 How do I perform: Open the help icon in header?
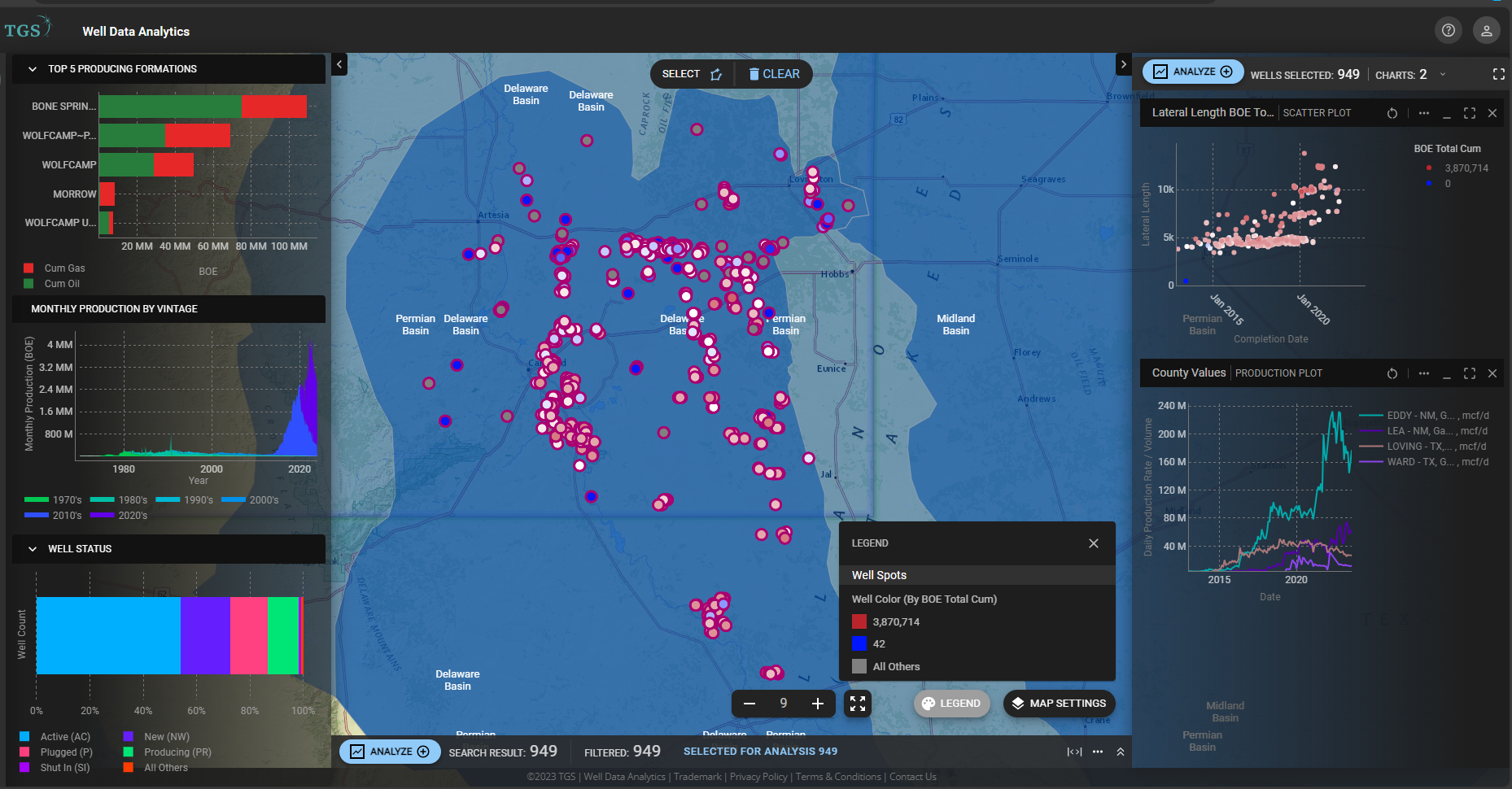[x=1448, y=30]
